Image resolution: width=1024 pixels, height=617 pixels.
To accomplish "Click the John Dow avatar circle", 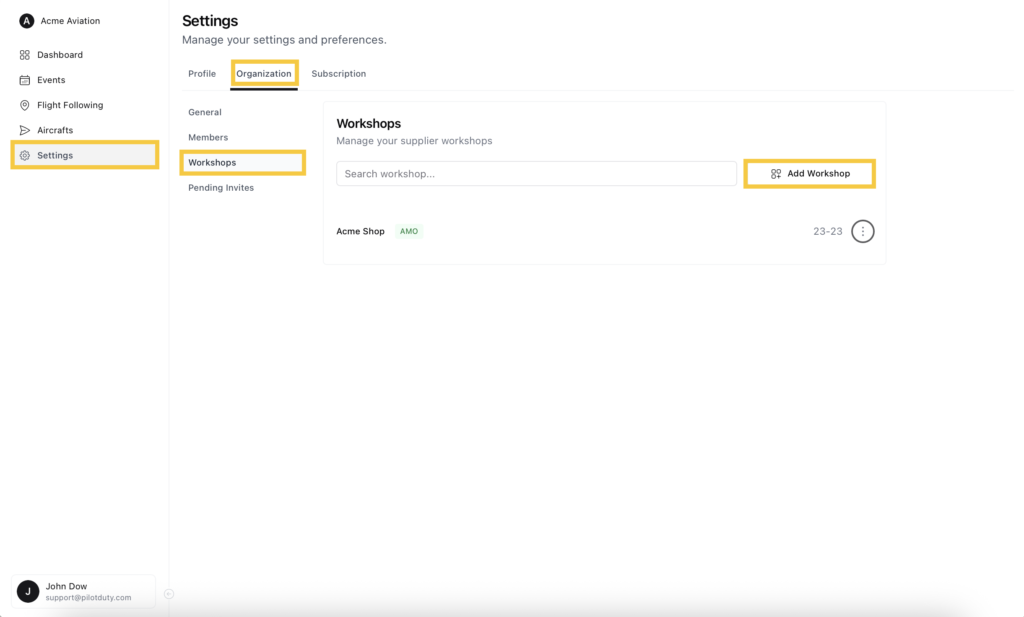I will pos(28,592).
